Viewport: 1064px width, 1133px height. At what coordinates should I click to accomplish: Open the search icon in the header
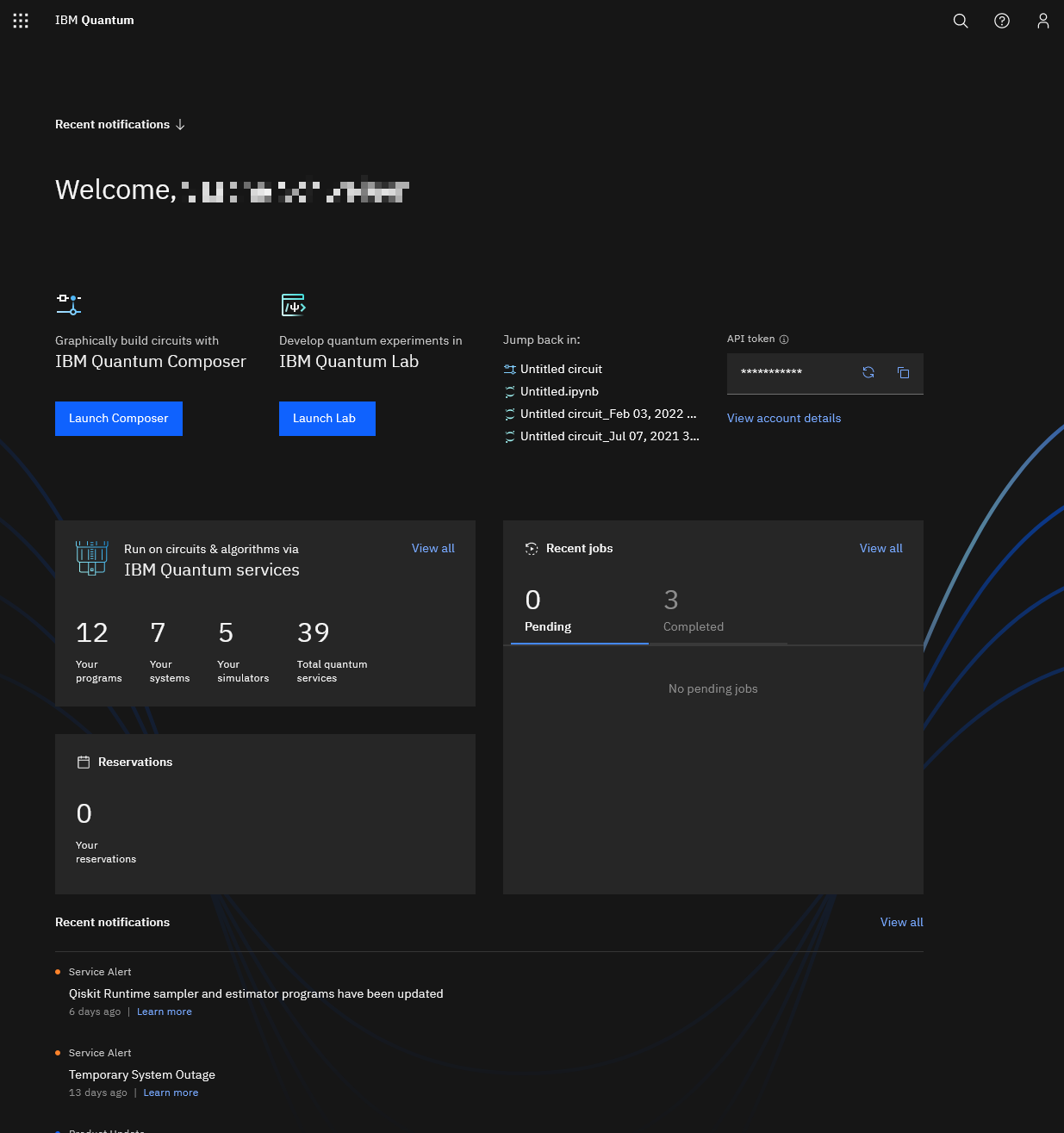point(961,21)
